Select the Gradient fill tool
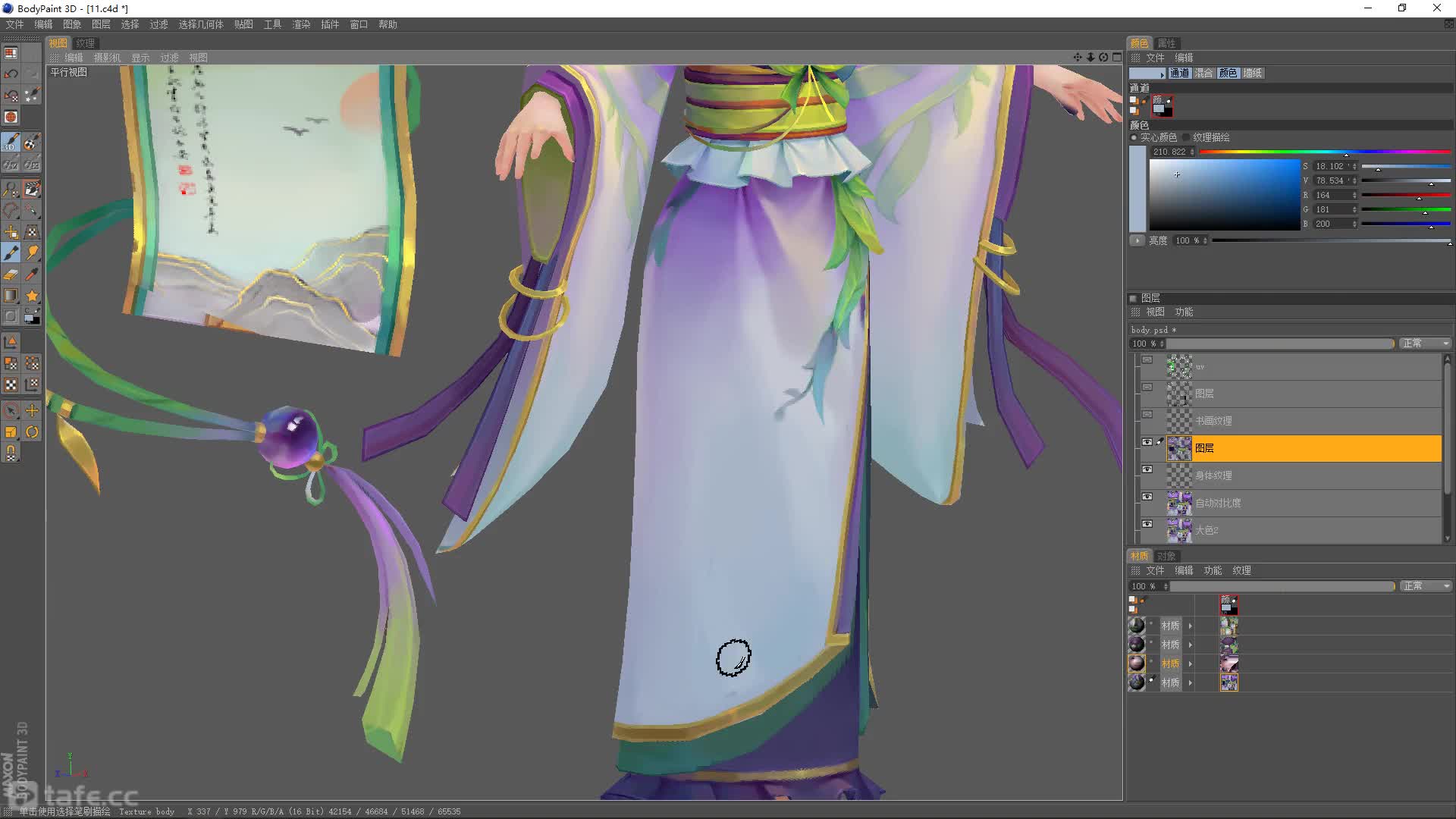 11,296
